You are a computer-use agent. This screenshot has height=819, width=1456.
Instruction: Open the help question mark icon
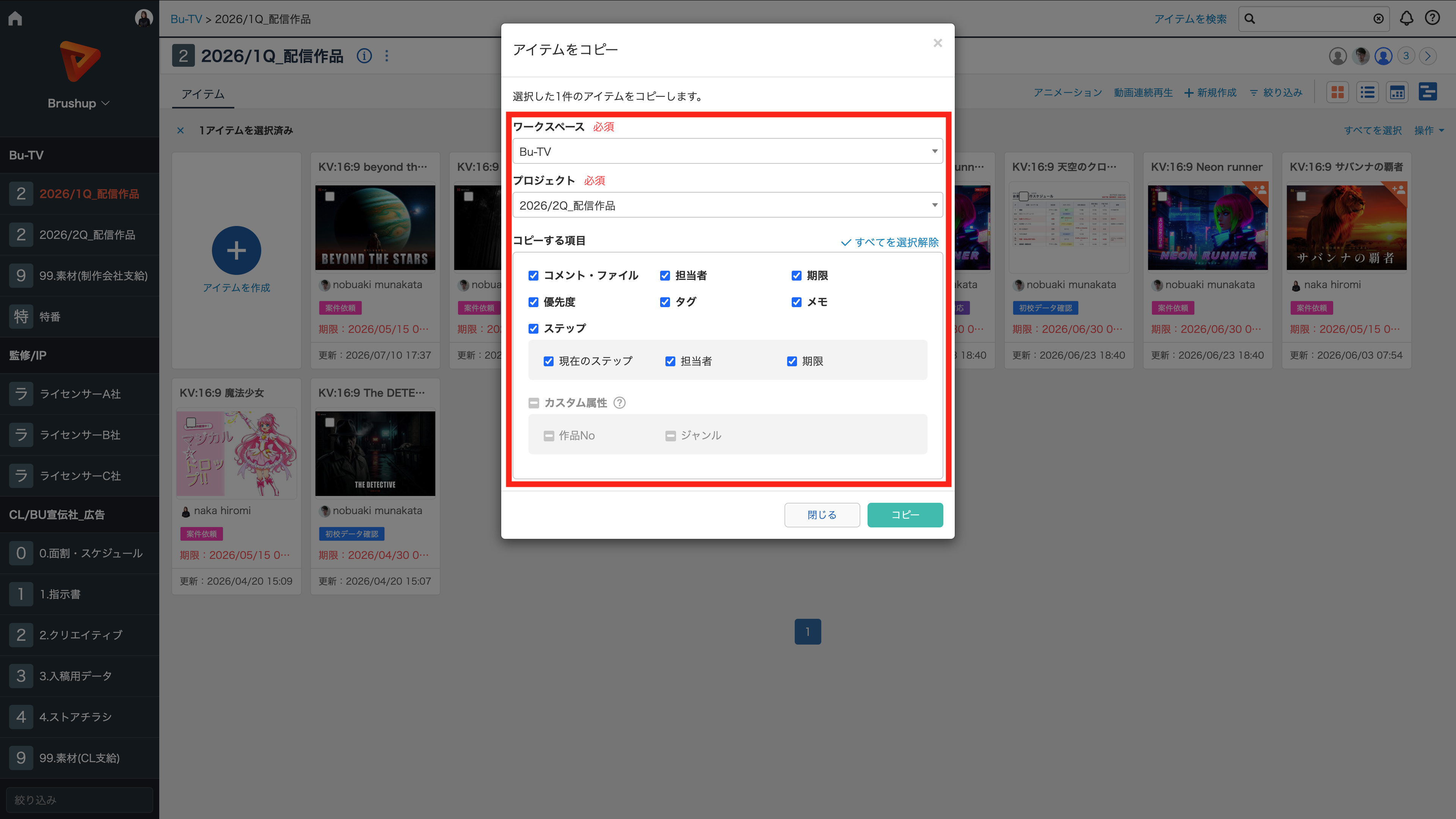point(1432,18)
